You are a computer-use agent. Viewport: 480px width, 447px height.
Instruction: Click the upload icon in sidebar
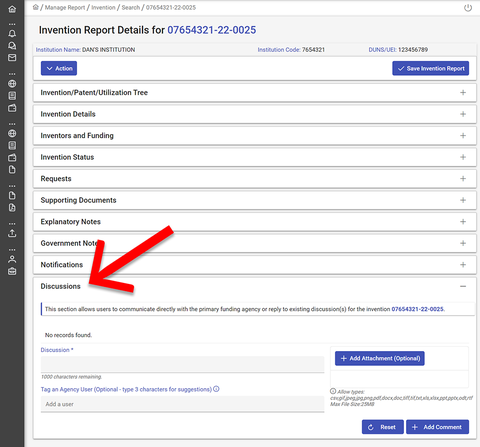coord(12,233)
